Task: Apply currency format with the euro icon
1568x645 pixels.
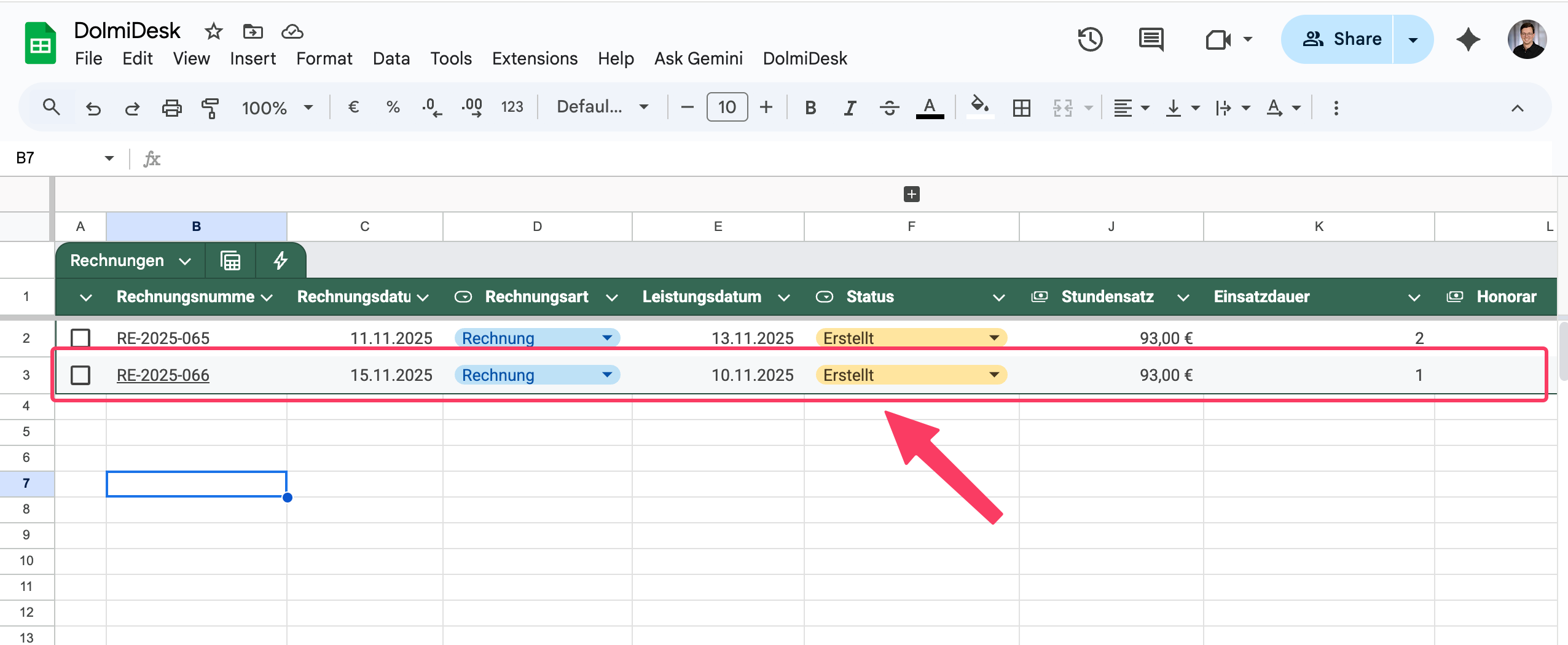Action: point(353,107)
